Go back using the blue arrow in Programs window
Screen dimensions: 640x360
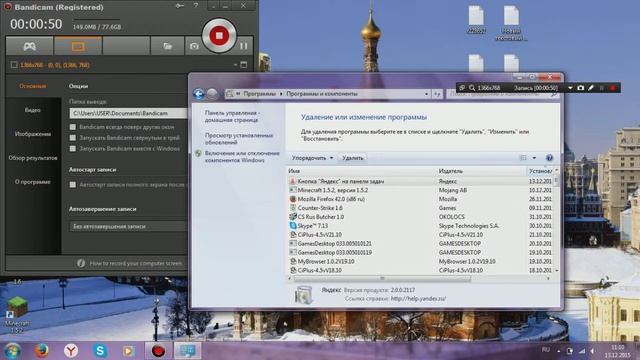tap(199, 94)
